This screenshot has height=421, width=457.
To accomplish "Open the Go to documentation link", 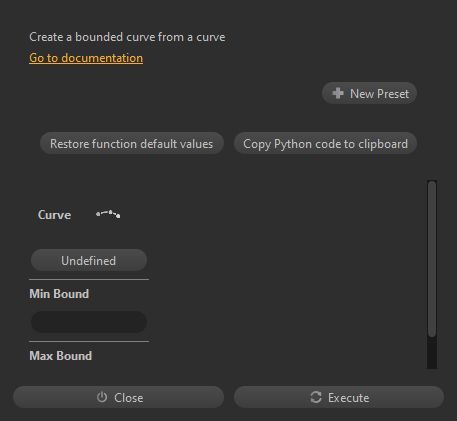I will pyautogui.click(x=86, y=58).
